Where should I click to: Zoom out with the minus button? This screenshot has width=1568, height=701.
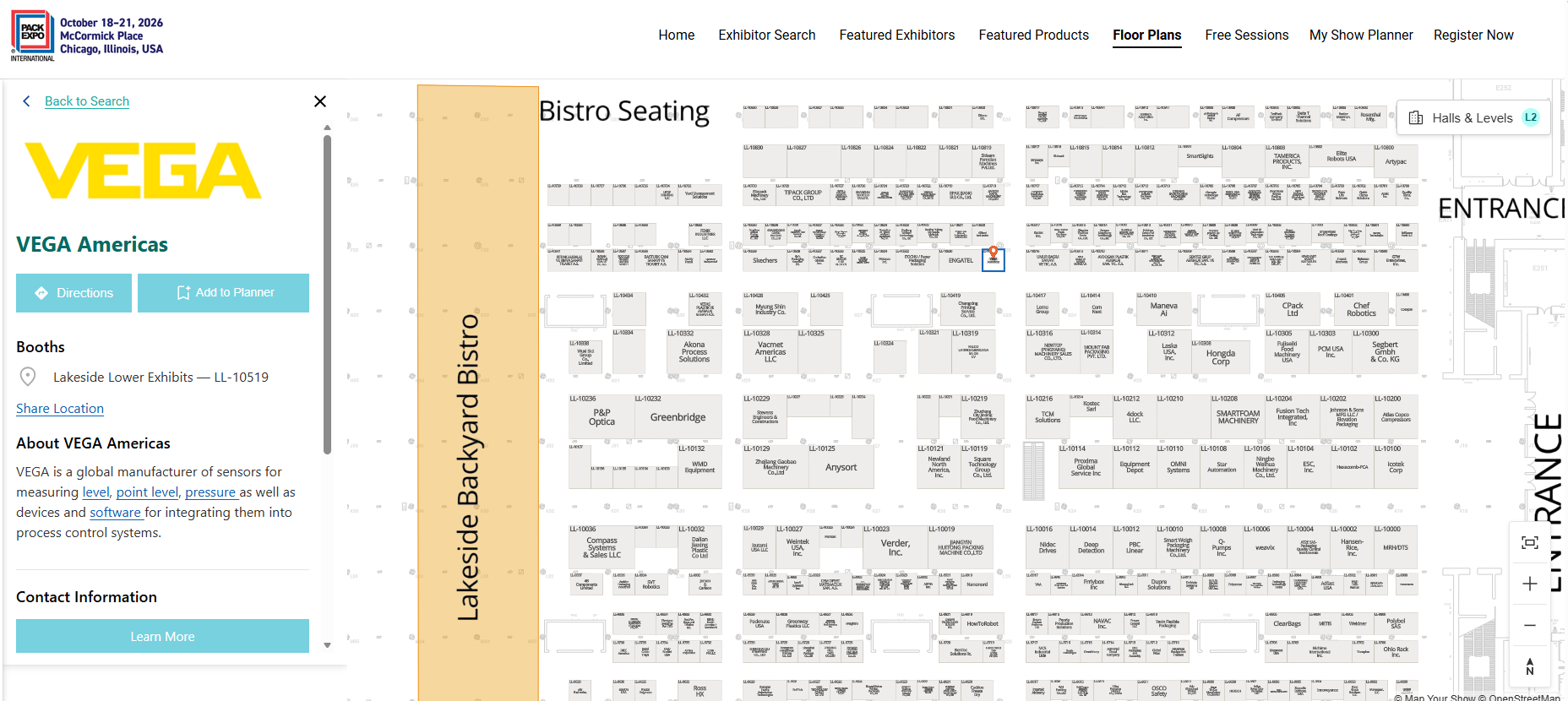[1530, 626]
